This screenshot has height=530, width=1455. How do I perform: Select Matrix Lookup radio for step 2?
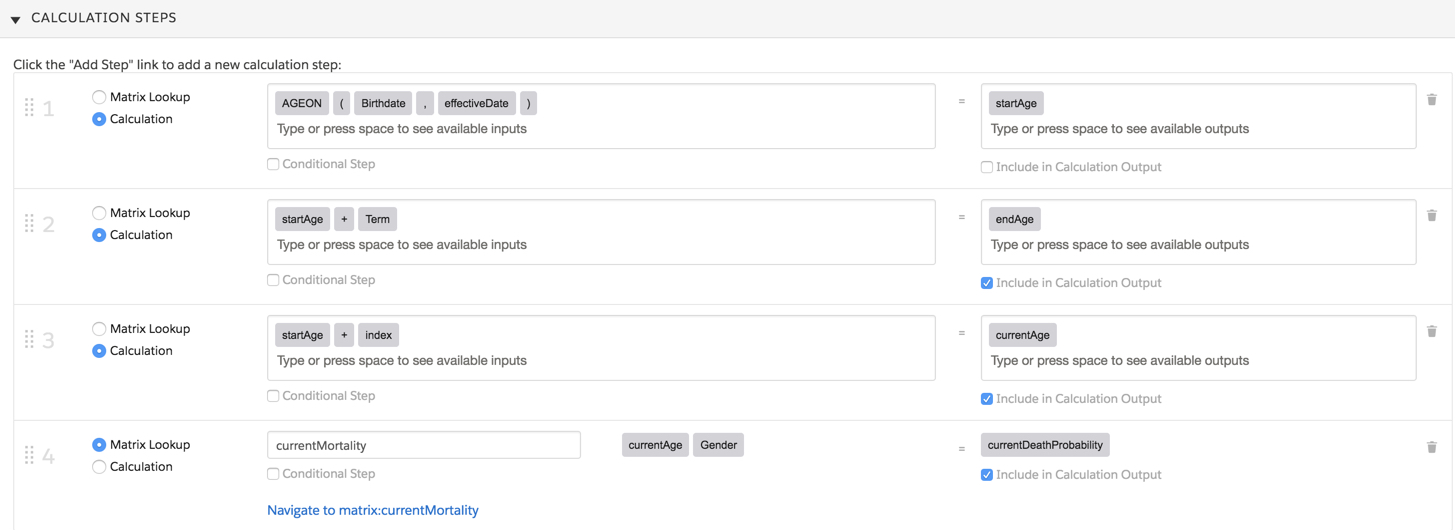[99, 213]
